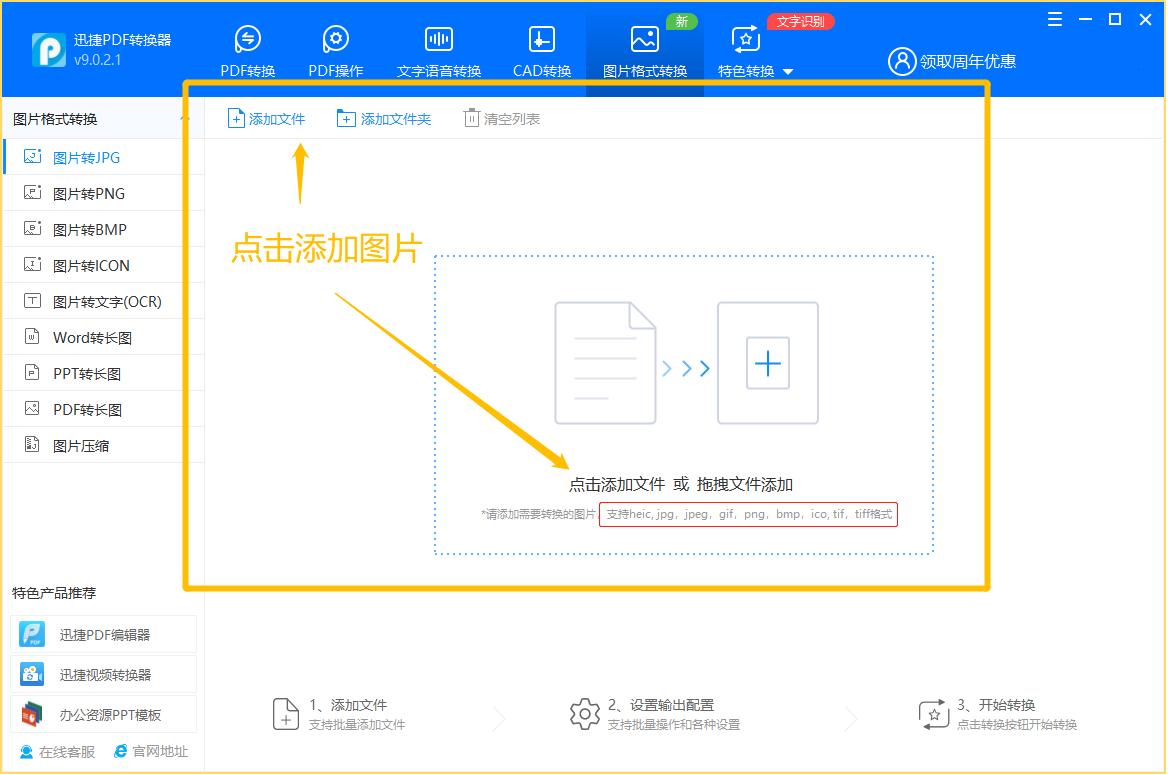
Task: Click the 添加文件 button
Action: tap(266, 117)
